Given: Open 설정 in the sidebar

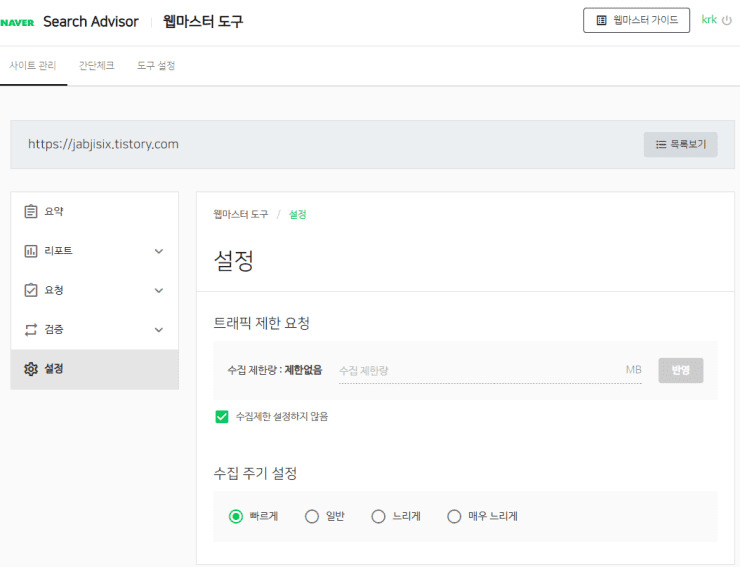Looking at the screenshot, I should click(94, 369).
